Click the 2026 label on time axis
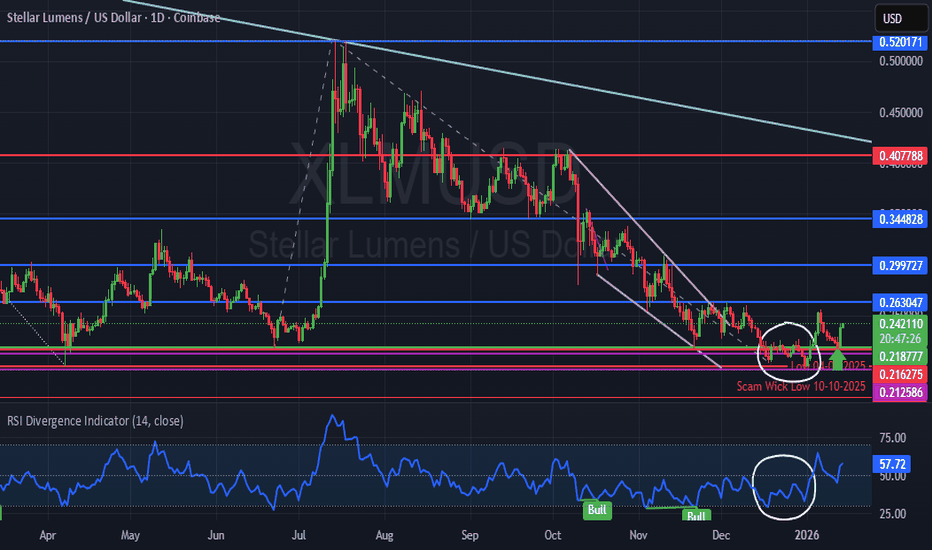Screen dimensions: 932x550 click(805, 536)
